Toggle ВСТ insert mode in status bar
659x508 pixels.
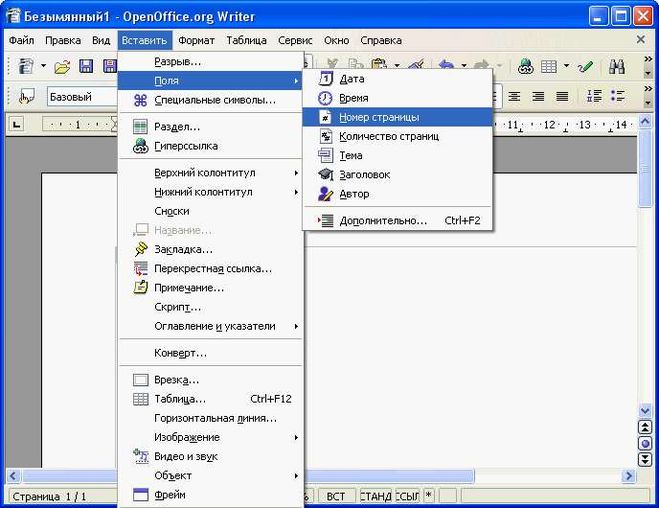(x=336, y=495)
